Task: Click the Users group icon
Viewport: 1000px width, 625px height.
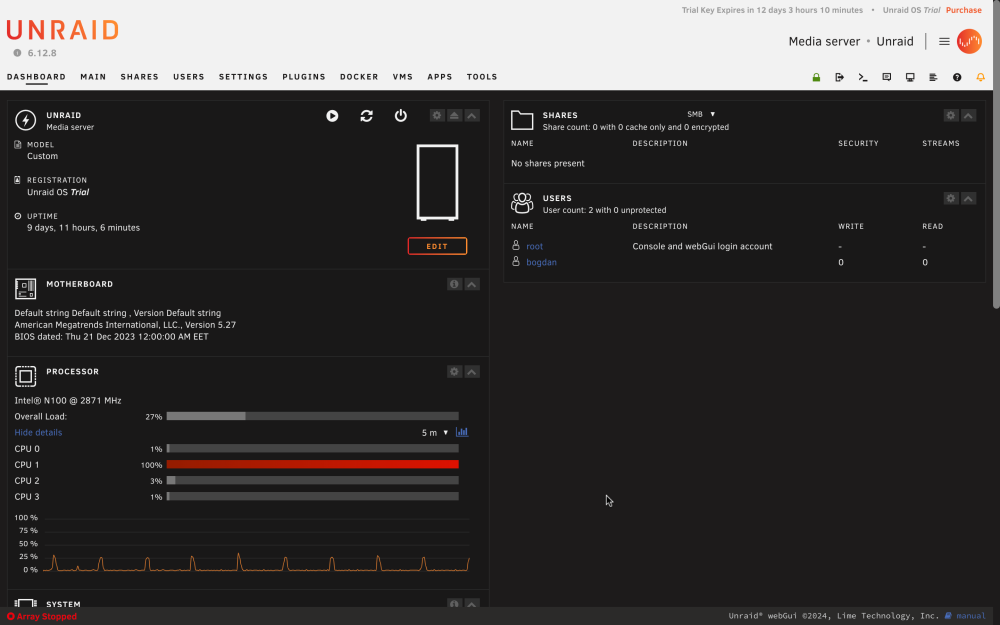Action: (x=522, y=203)
